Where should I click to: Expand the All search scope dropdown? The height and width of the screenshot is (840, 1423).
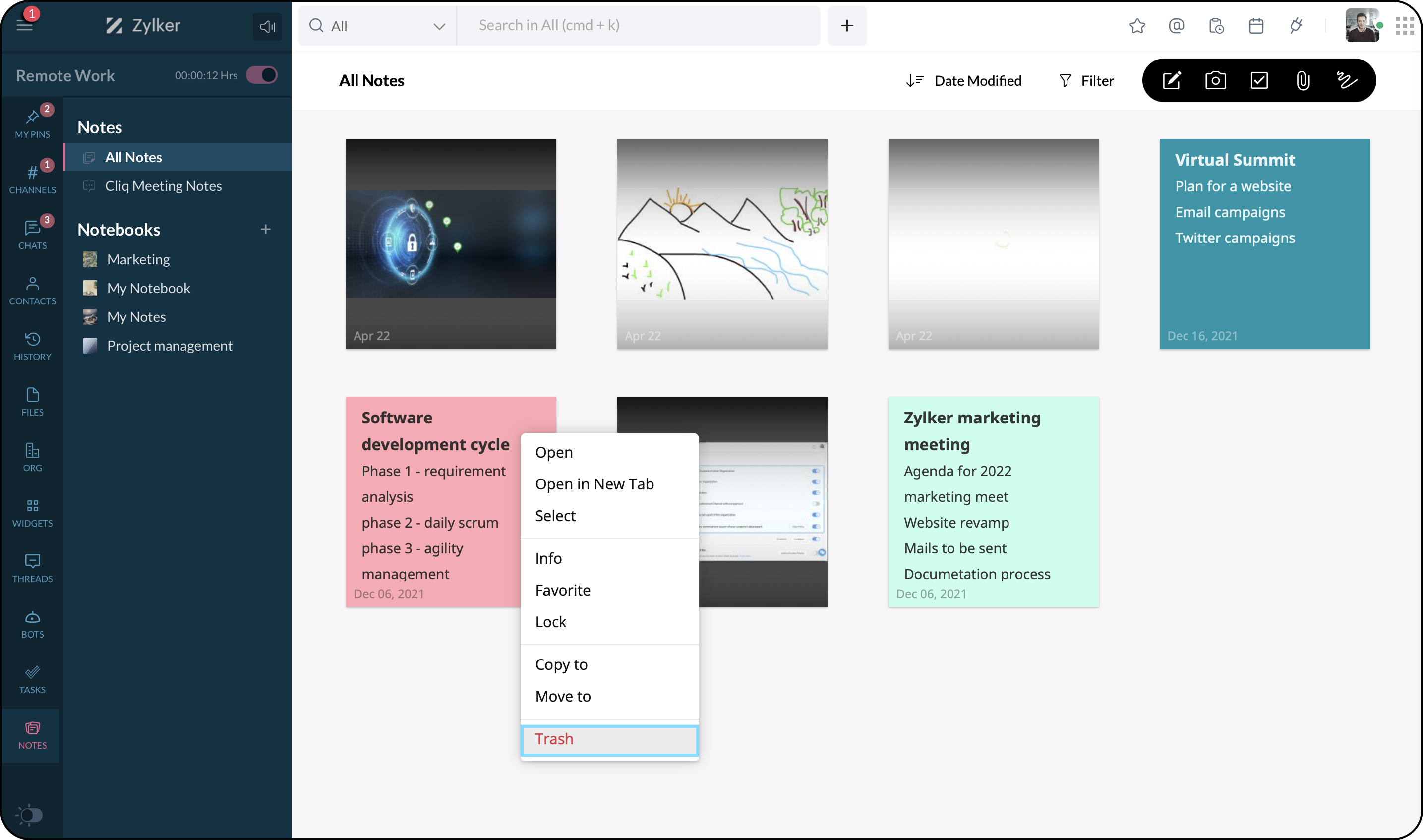coord(377,26)
